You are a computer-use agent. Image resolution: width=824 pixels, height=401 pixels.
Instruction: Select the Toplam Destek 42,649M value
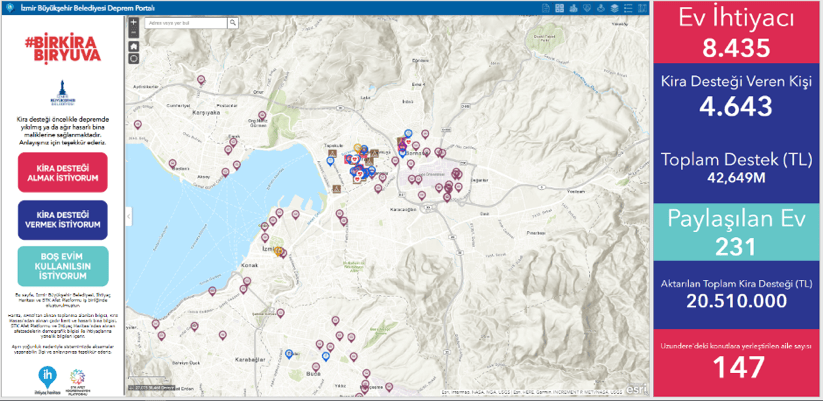736,178
